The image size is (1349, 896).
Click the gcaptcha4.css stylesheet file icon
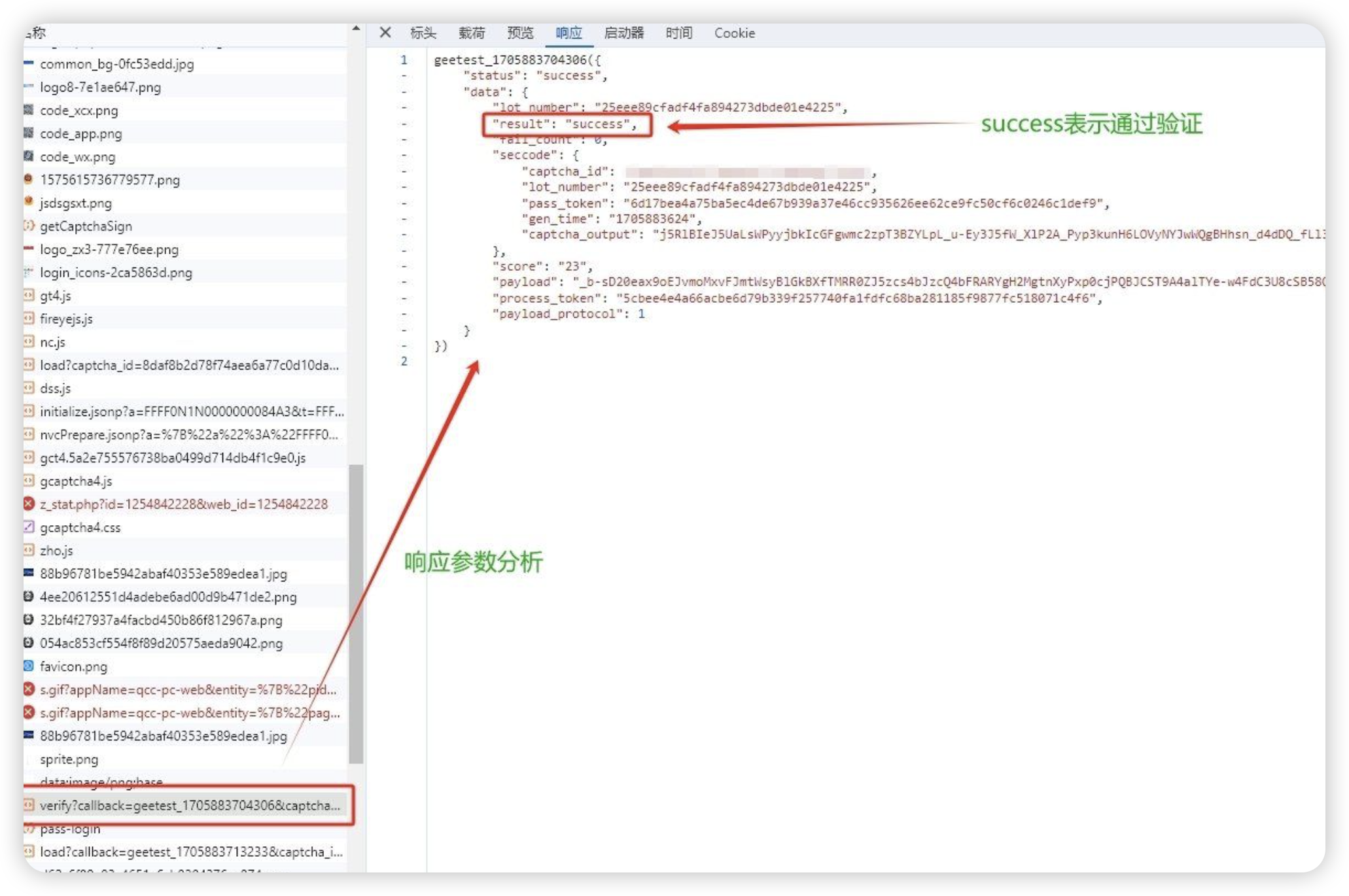29,526
